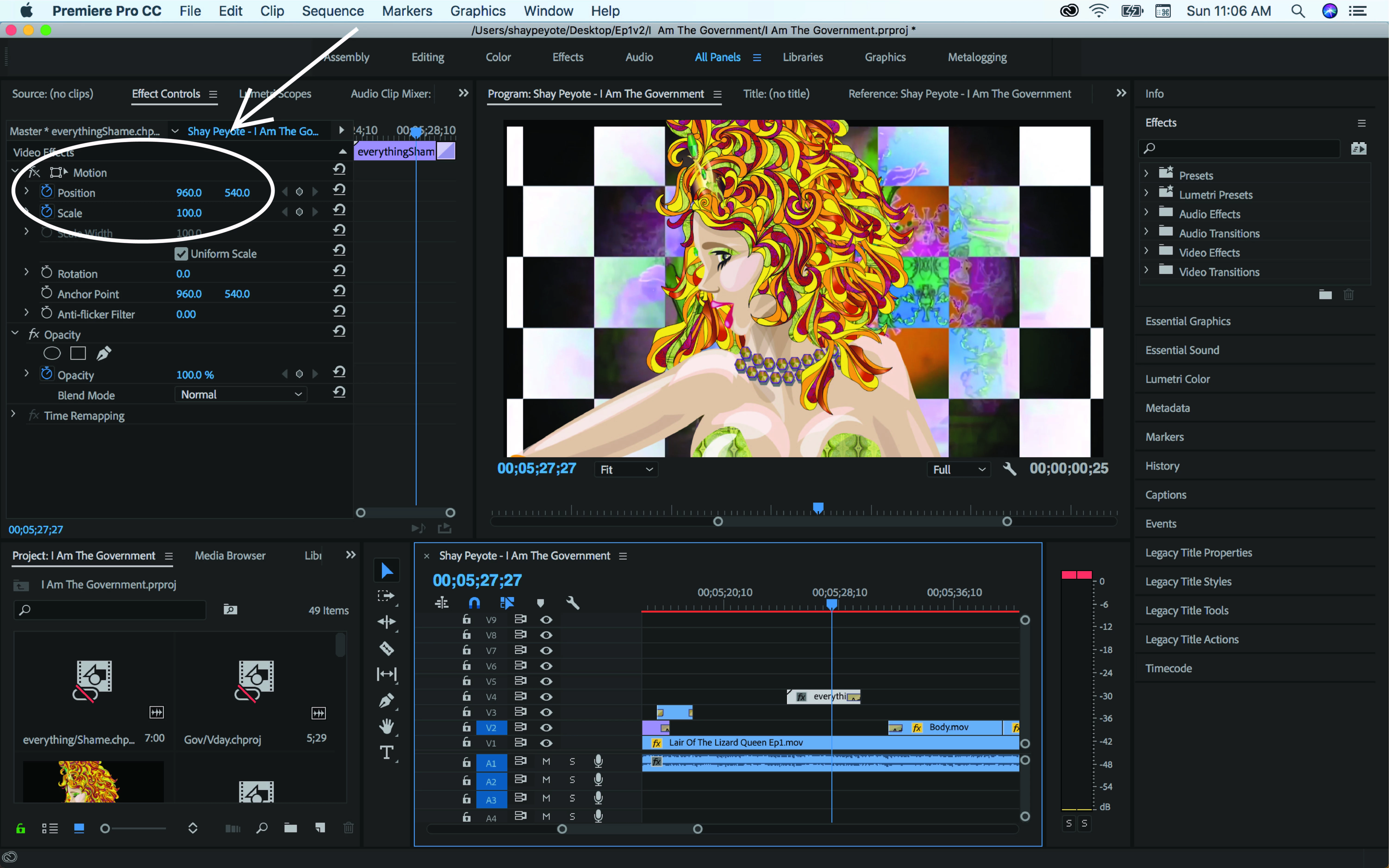Expand the Audio Transitions folder
Viewport: 1389px width, 868px height.
(1146, 231)
